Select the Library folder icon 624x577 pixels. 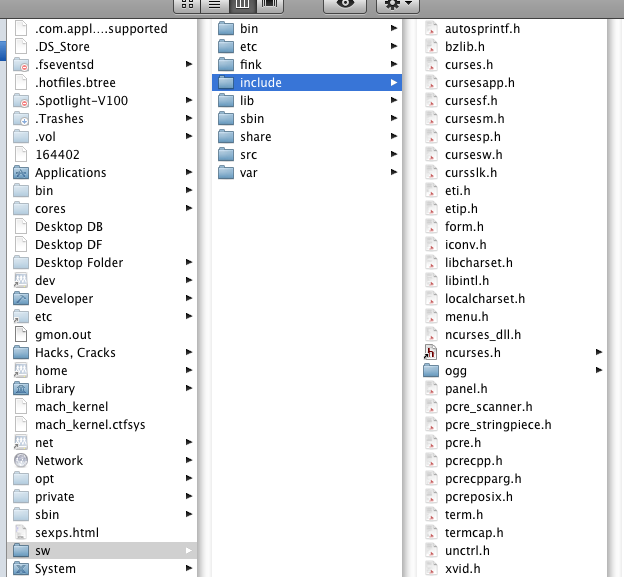(x=21, y=388)
